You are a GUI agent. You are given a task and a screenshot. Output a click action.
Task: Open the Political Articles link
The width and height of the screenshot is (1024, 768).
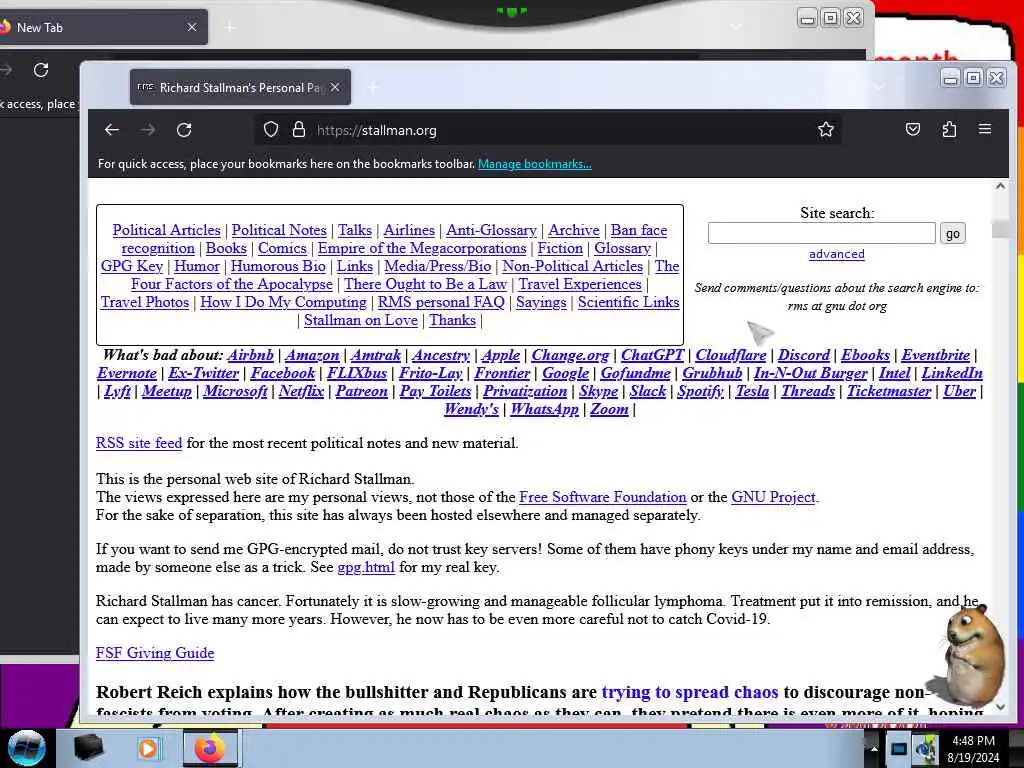coord(167,230)
